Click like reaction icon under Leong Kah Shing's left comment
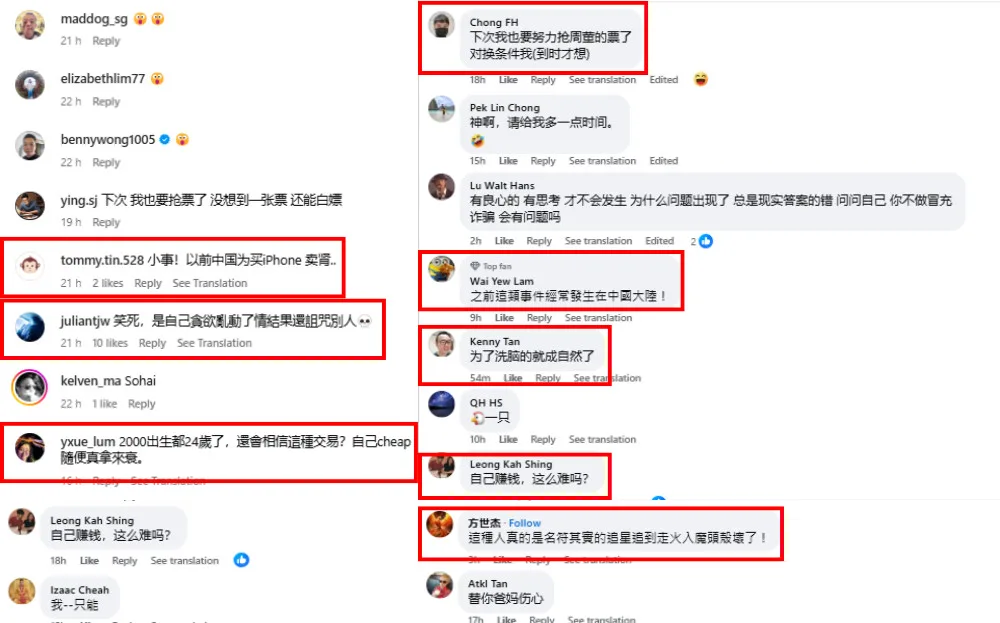 tap(241, 560)
